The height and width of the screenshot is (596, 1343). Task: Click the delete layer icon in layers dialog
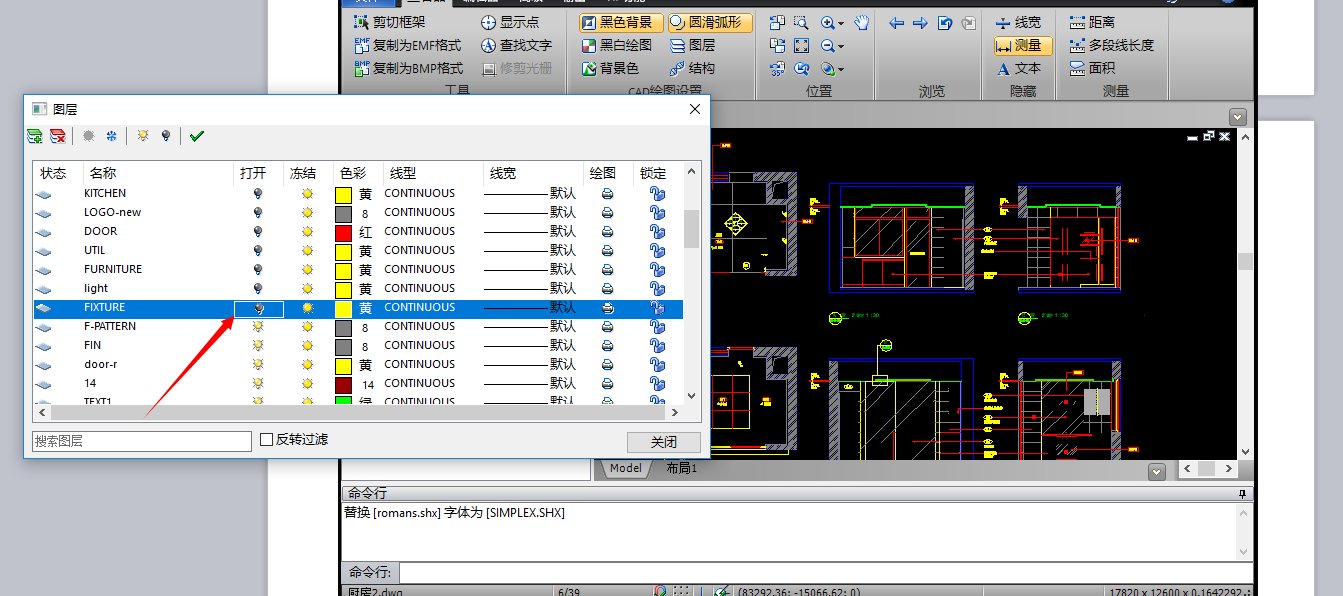click(x=58, y=136)
